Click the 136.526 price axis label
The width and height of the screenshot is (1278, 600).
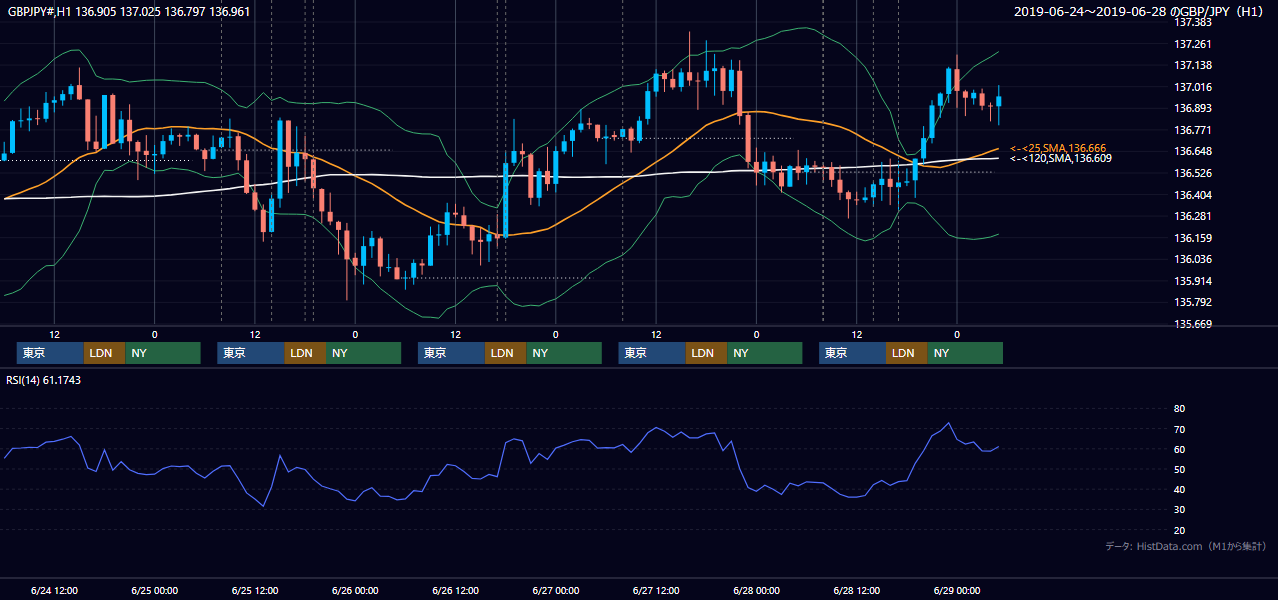1193,173
